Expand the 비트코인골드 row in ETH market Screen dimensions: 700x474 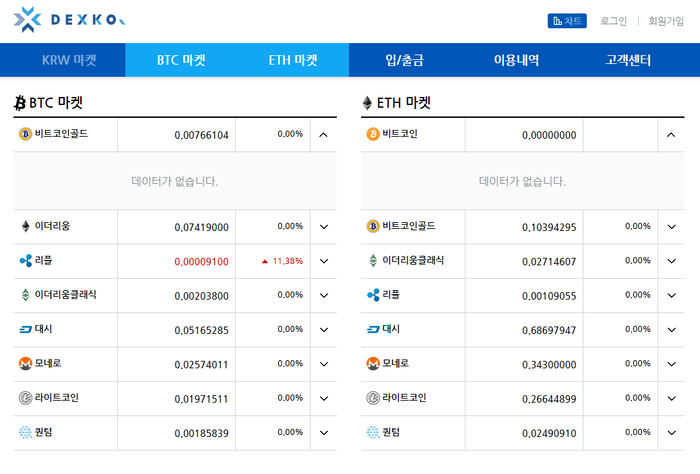(x=671, y=227)
